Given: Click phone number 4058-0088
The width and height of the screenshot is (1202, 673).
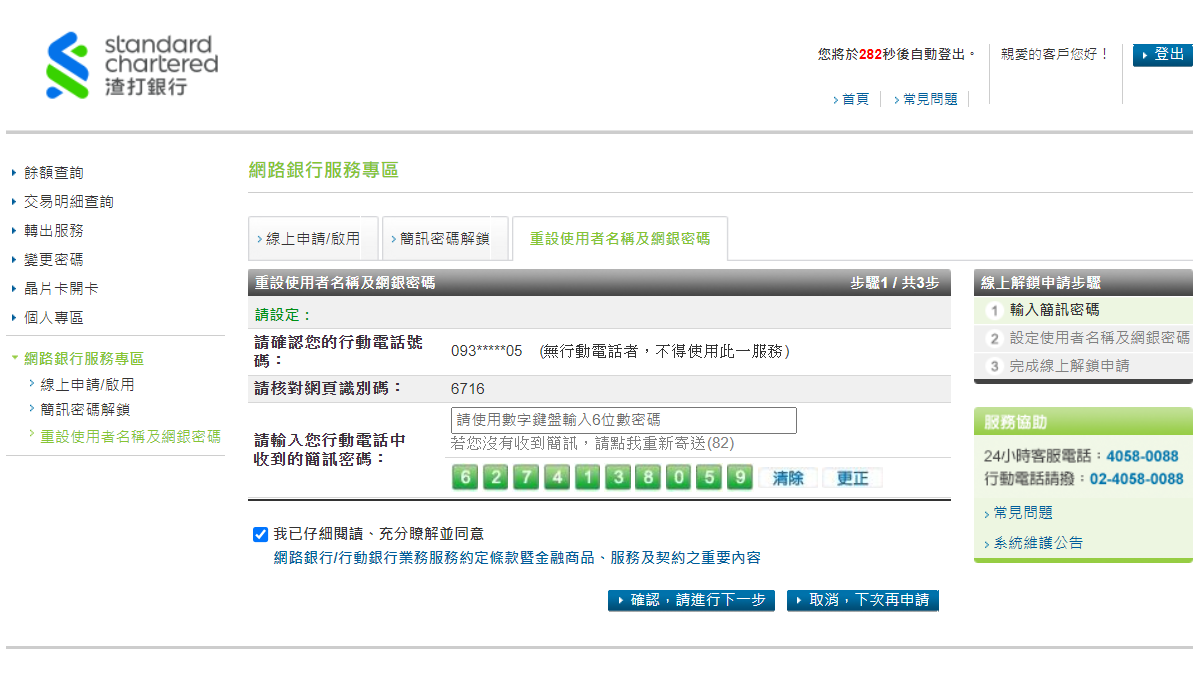Looking at the screenshot, I should pos(1142,456).
